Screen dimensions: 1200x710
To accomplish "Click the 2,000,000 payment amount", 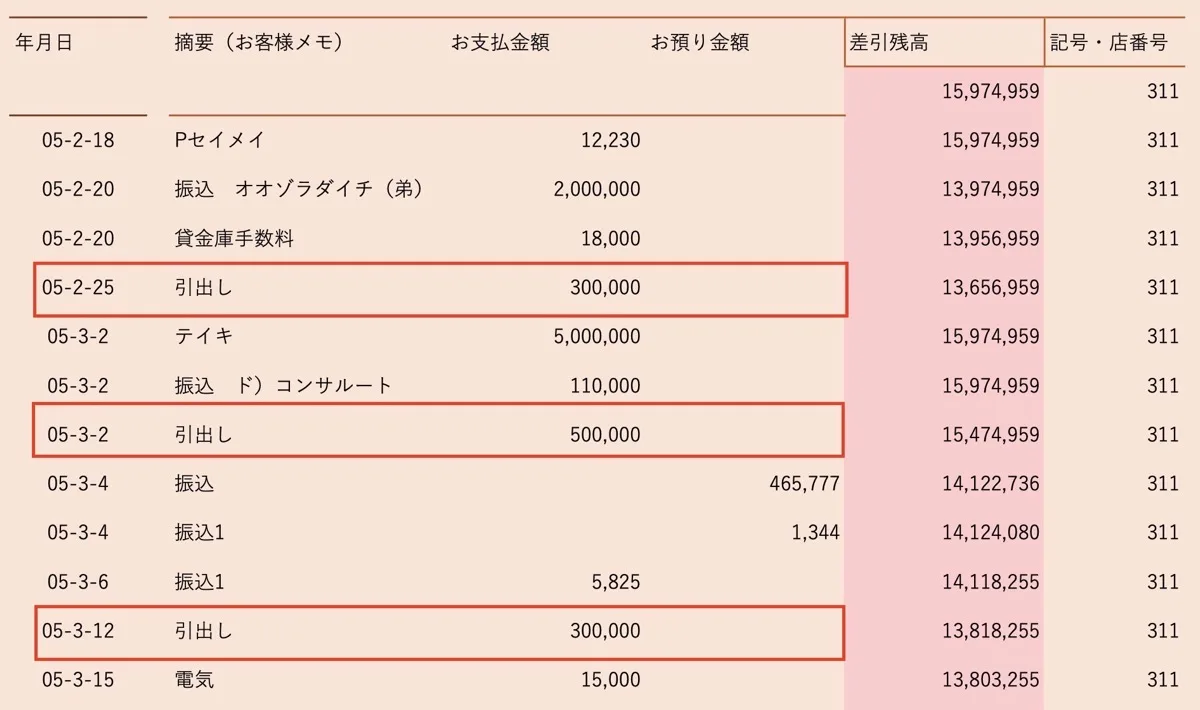I will 597,189.
